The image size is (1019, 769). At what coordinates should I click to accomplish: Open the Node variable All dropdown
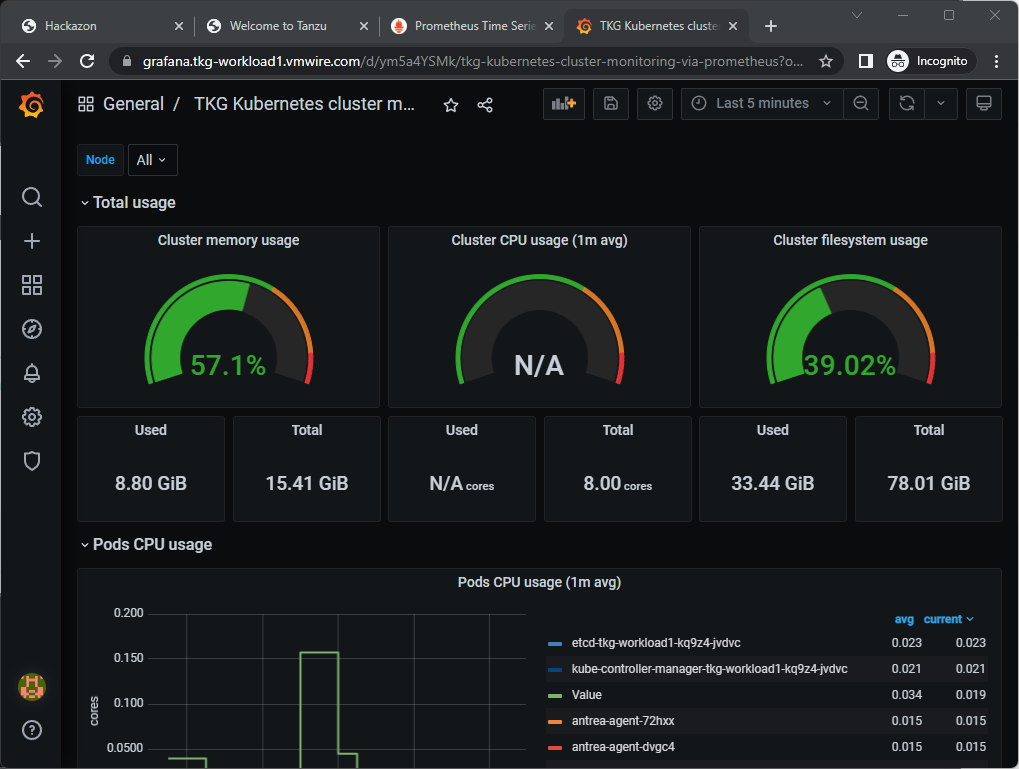152,160
